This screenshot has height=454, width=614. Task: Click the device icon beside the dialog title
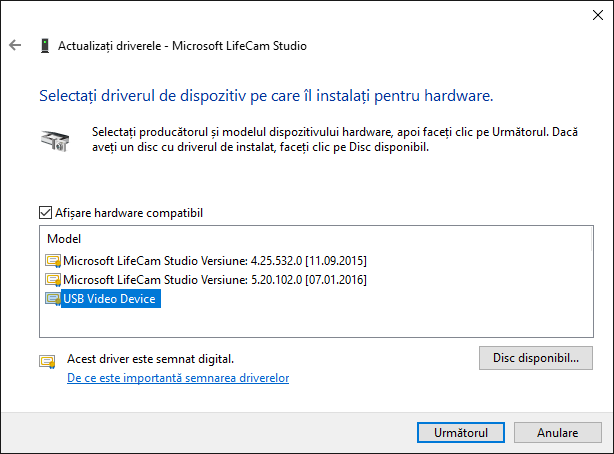(x=45, y=45)
